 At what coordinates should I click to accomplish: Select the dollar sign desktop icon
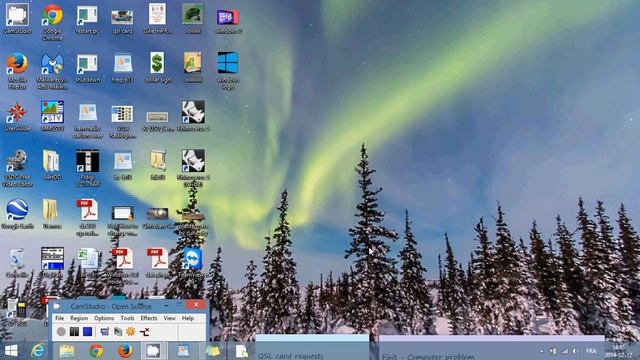(x=158, y=67)
